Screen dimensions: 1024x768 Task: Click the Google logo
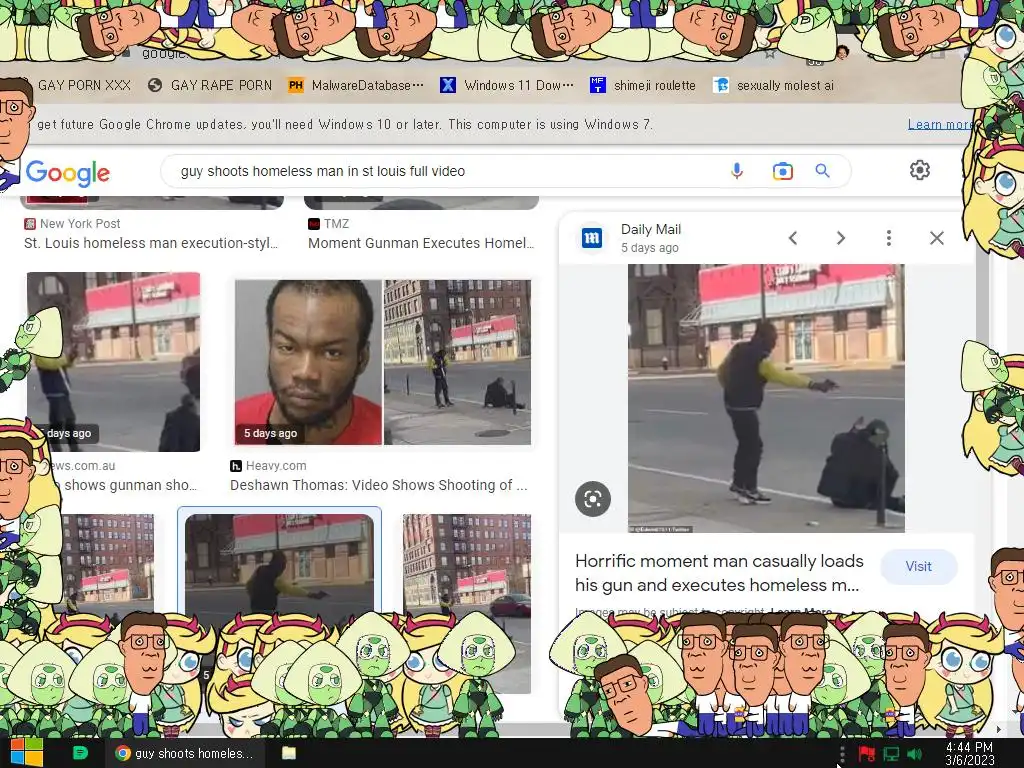click(x=68, y=173)
